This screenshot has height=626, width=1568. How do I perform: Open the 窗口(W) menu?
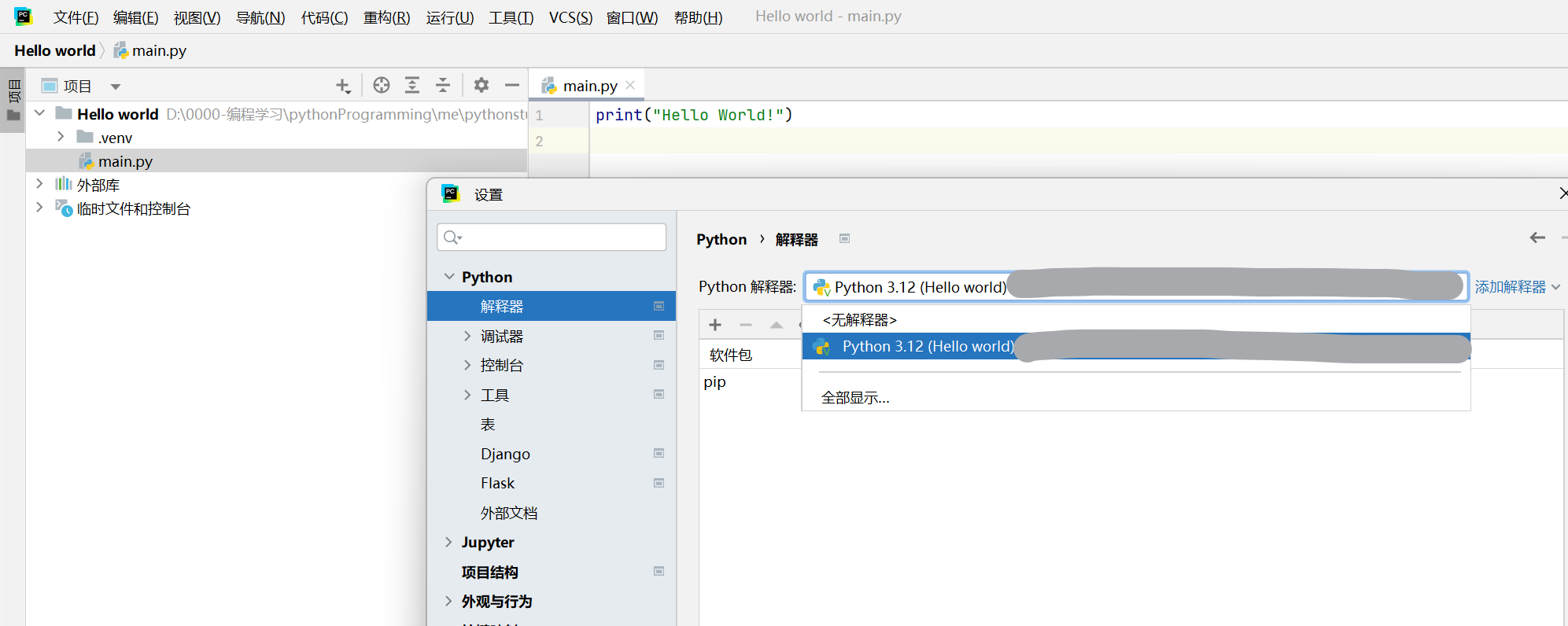[632, 17]
